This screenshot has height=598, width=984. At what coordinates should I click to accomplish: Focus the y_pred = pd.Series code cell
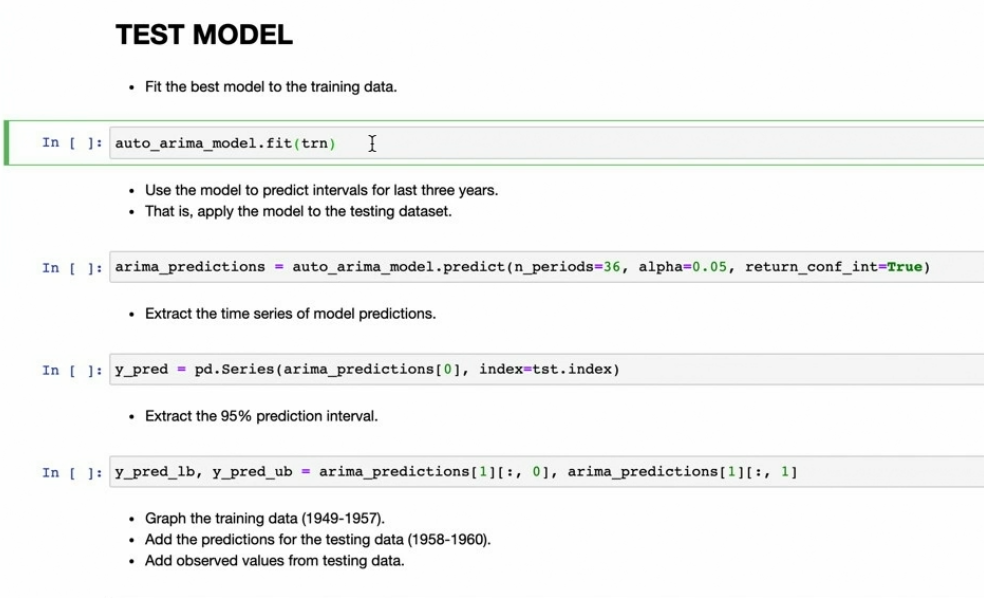[x=700, y=370]
